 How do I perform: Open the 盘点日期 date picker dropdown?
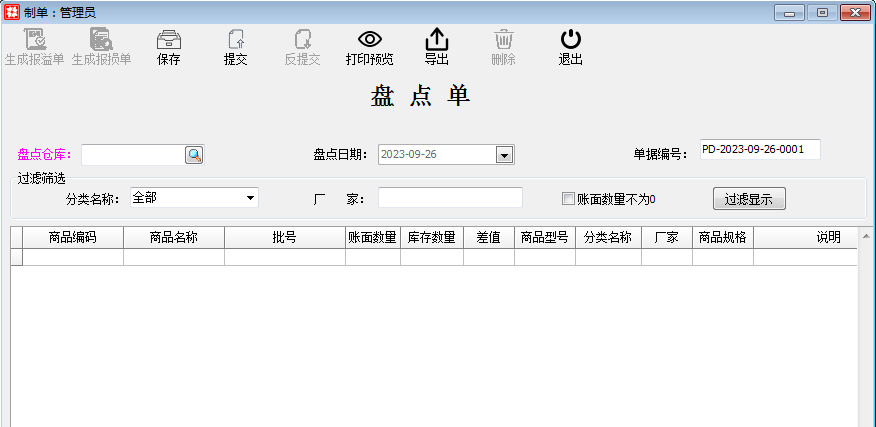coord(504,155)
